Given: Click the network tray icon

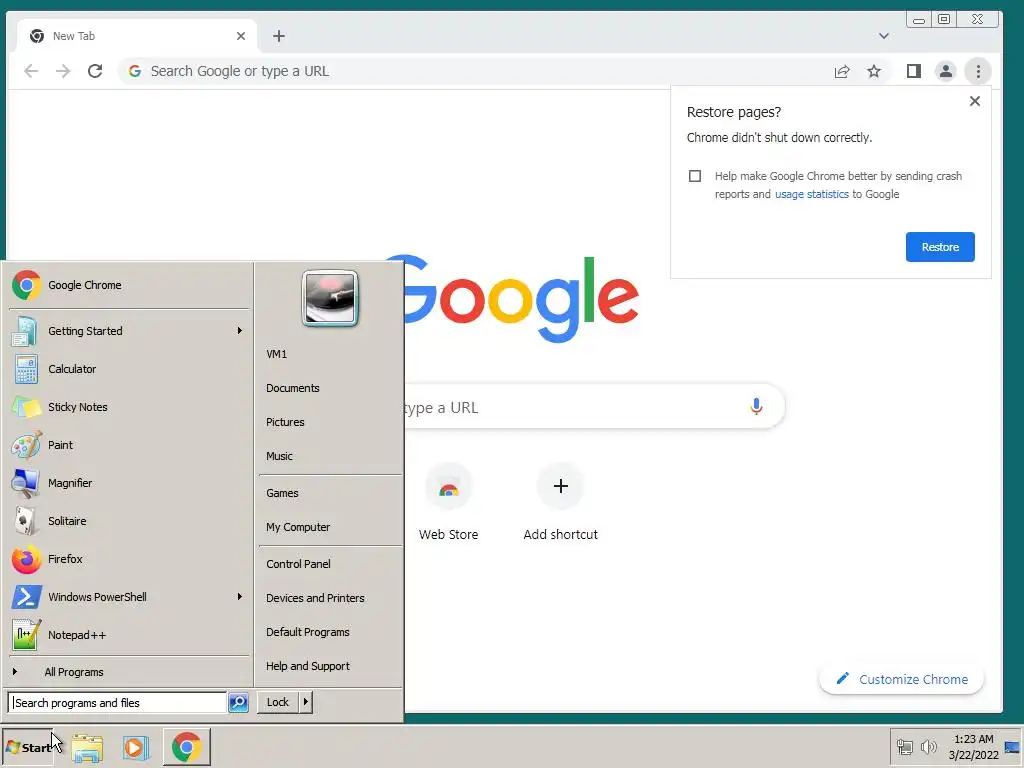Looking at the screenshot, I should [904, 747].
